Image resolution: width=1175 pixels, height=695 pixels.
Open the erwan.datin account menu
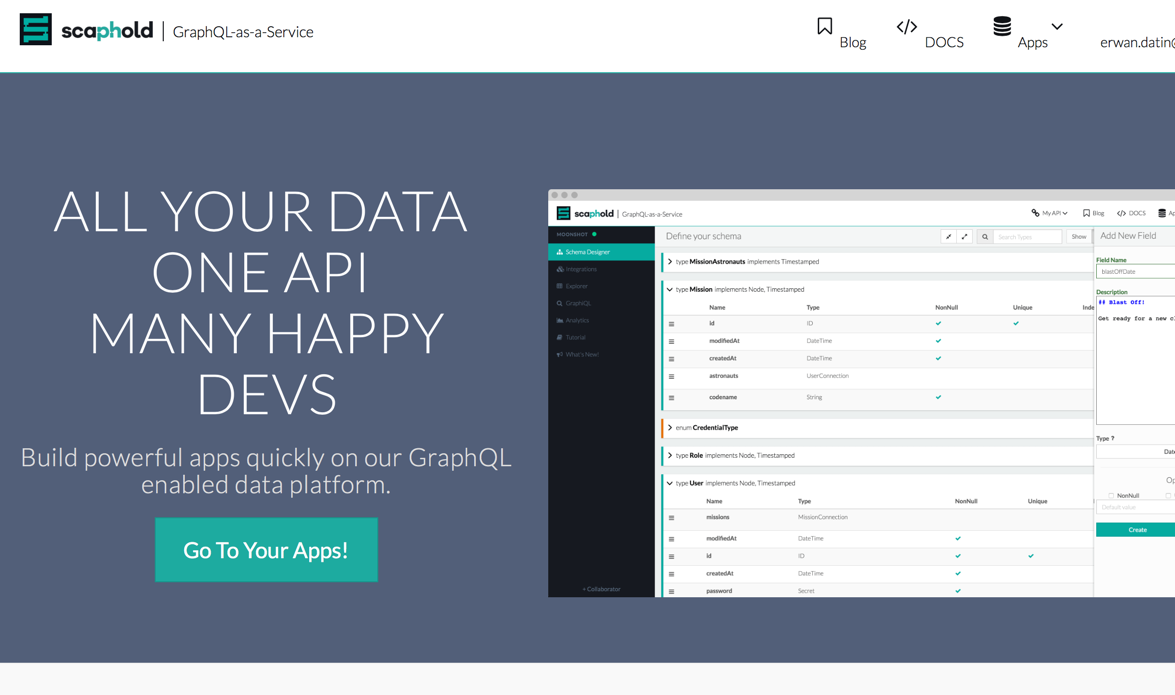point(1137,43)
